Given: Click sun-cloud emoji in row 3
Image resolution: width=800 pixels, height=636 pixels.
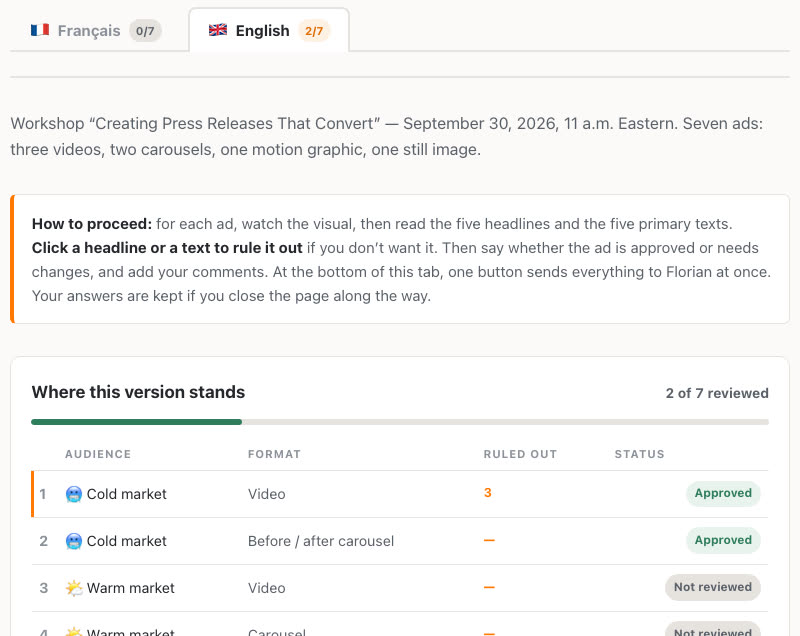Looking at the screenshot, I should 74,588.
